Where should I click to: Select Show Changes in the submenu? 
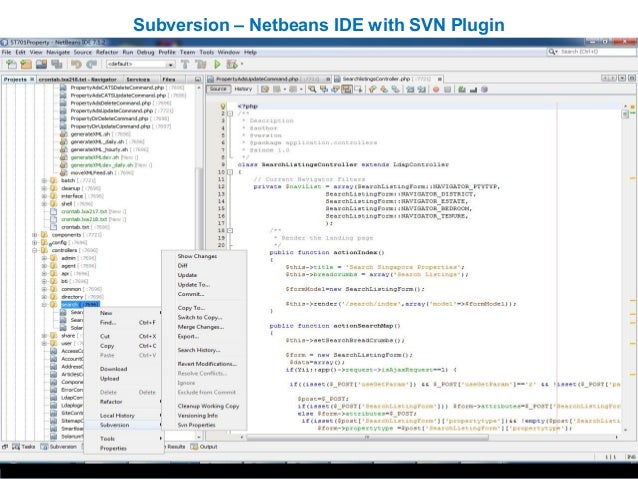[197, 256]
